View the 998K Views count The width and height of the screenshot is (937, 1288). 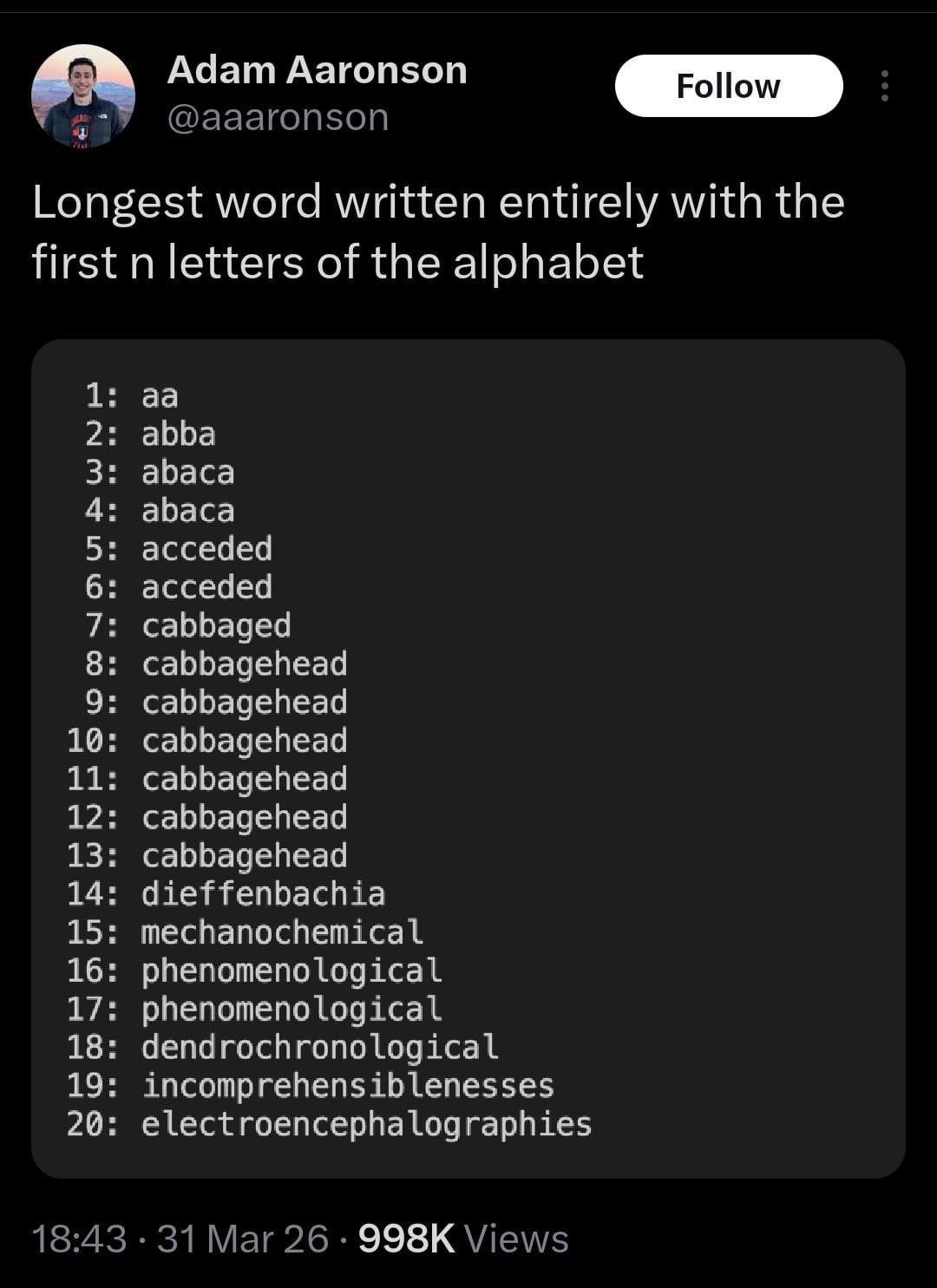(463, 1239)
